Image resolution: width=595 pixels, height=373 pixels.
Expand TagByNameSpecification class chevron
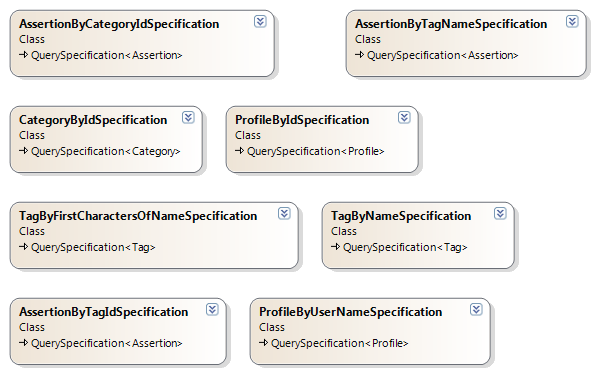point(500,214)
